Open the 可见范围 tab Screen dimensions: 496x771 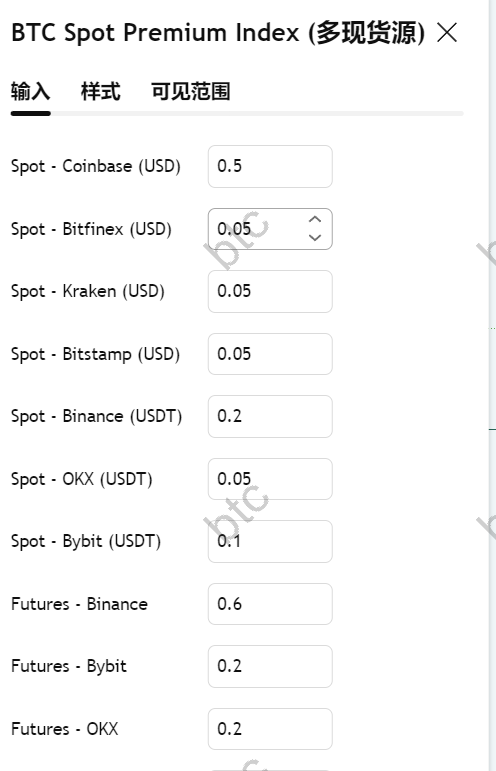(190, 92)
